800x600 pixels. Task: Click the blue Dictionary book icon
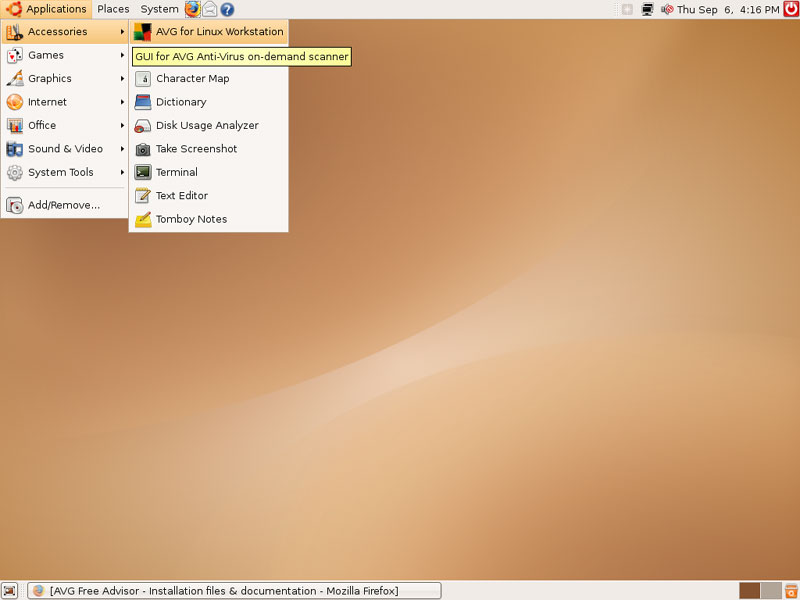(x=143, y=102)
